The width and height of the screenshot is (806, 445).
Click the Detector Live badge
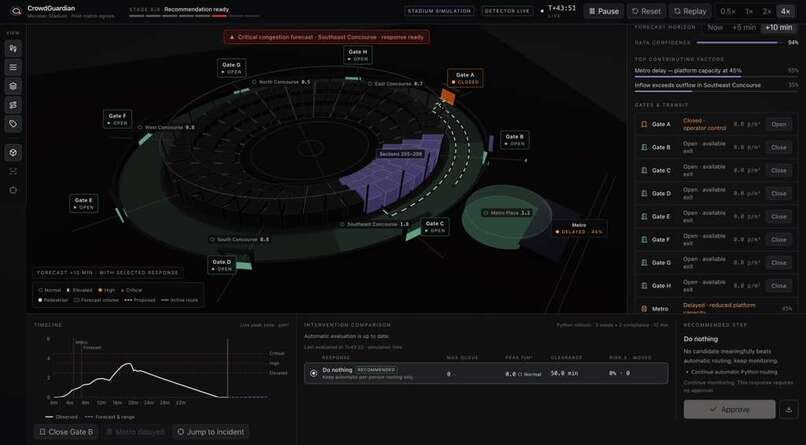[x=507, y=11]
